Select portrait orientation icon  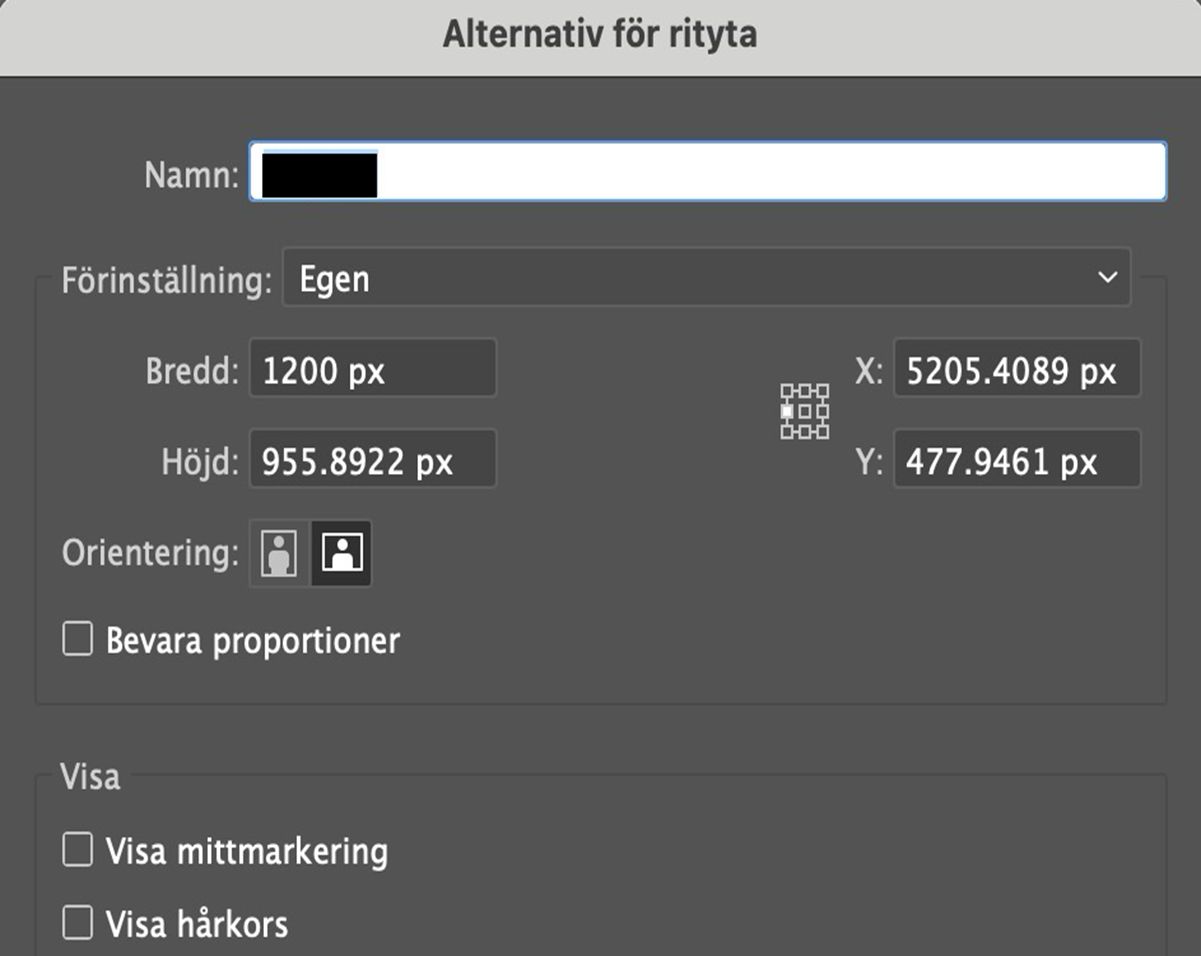pyautogui.click(x=280, y=552)
